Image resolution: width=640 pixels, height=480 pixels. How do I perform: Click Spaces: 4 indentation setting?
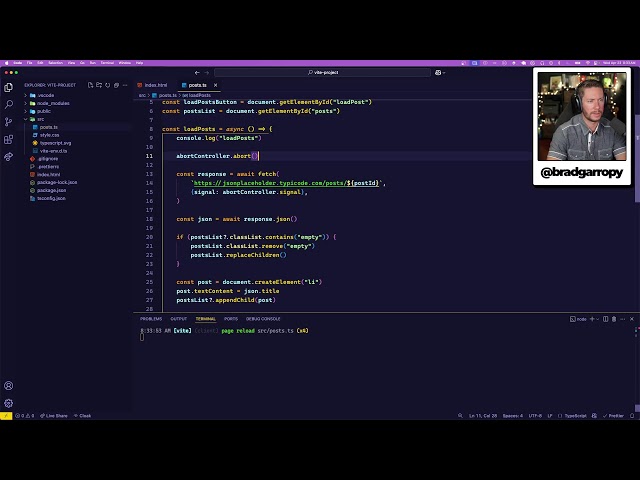(513, 416)
